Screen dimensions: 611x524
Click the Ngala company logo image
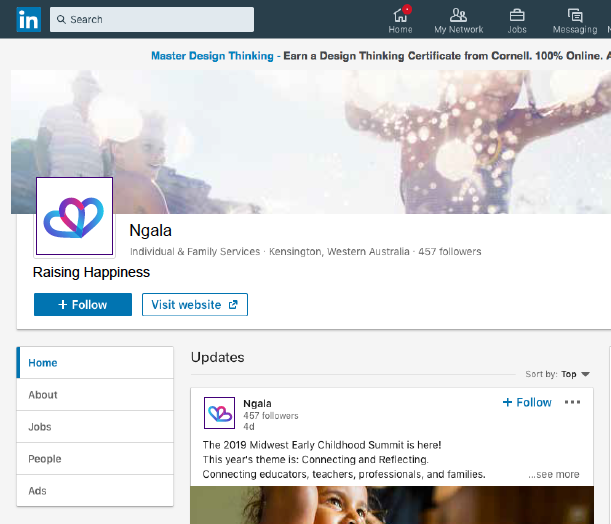74,216
